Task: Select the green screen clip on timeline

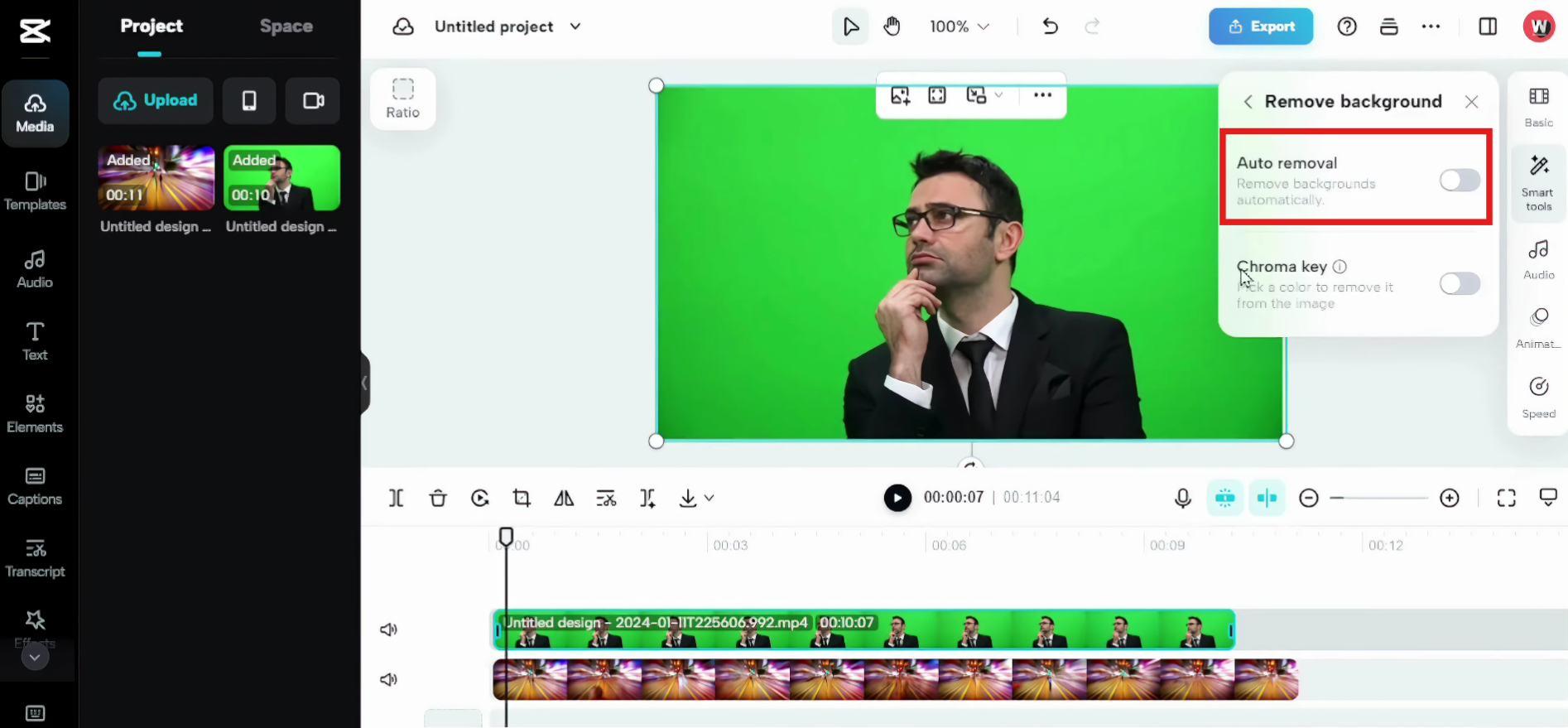Action: click(x=863, y=629)
